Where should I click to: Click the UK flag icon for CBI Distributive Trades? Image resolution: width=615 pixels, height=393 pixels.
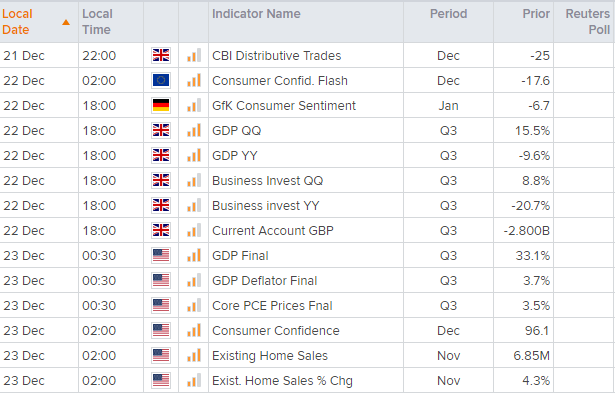(x=161, y=55)
